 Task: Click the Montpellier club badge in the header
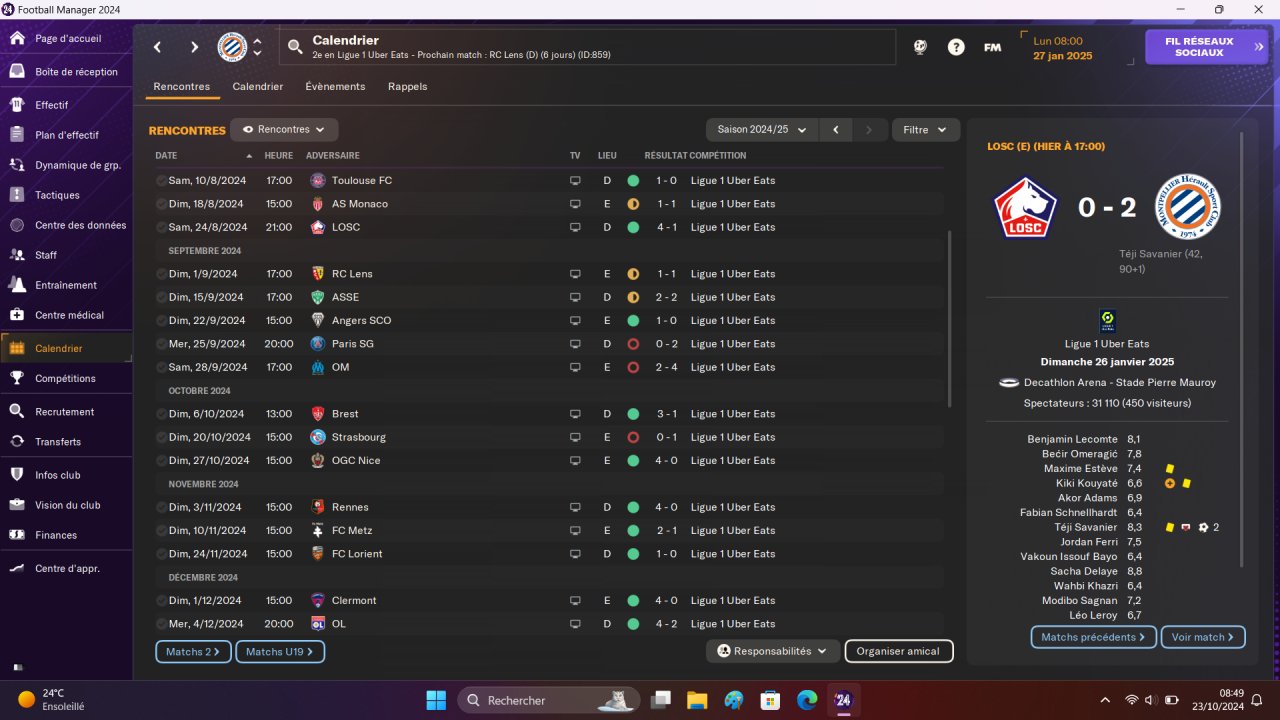tap(232, 47)
